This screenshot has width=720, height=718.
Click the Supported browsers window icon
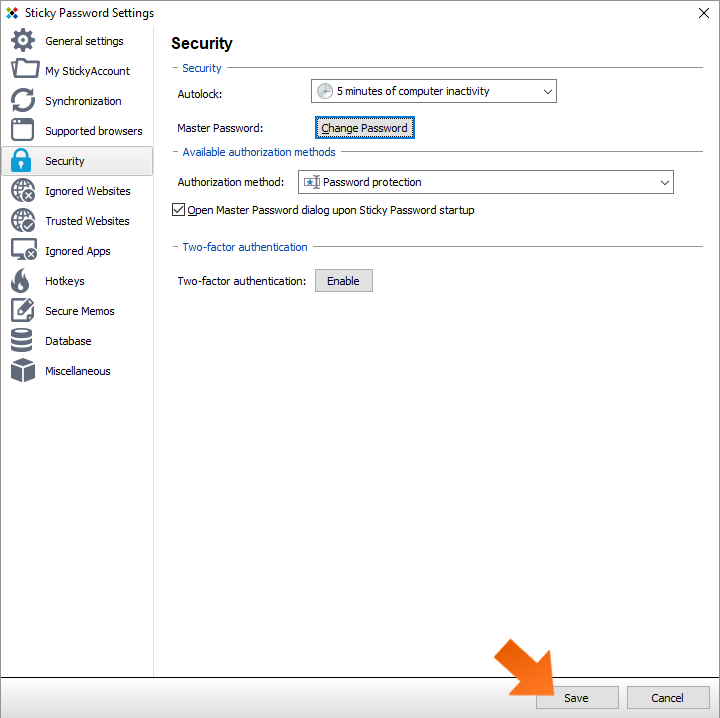pos(22,130)
